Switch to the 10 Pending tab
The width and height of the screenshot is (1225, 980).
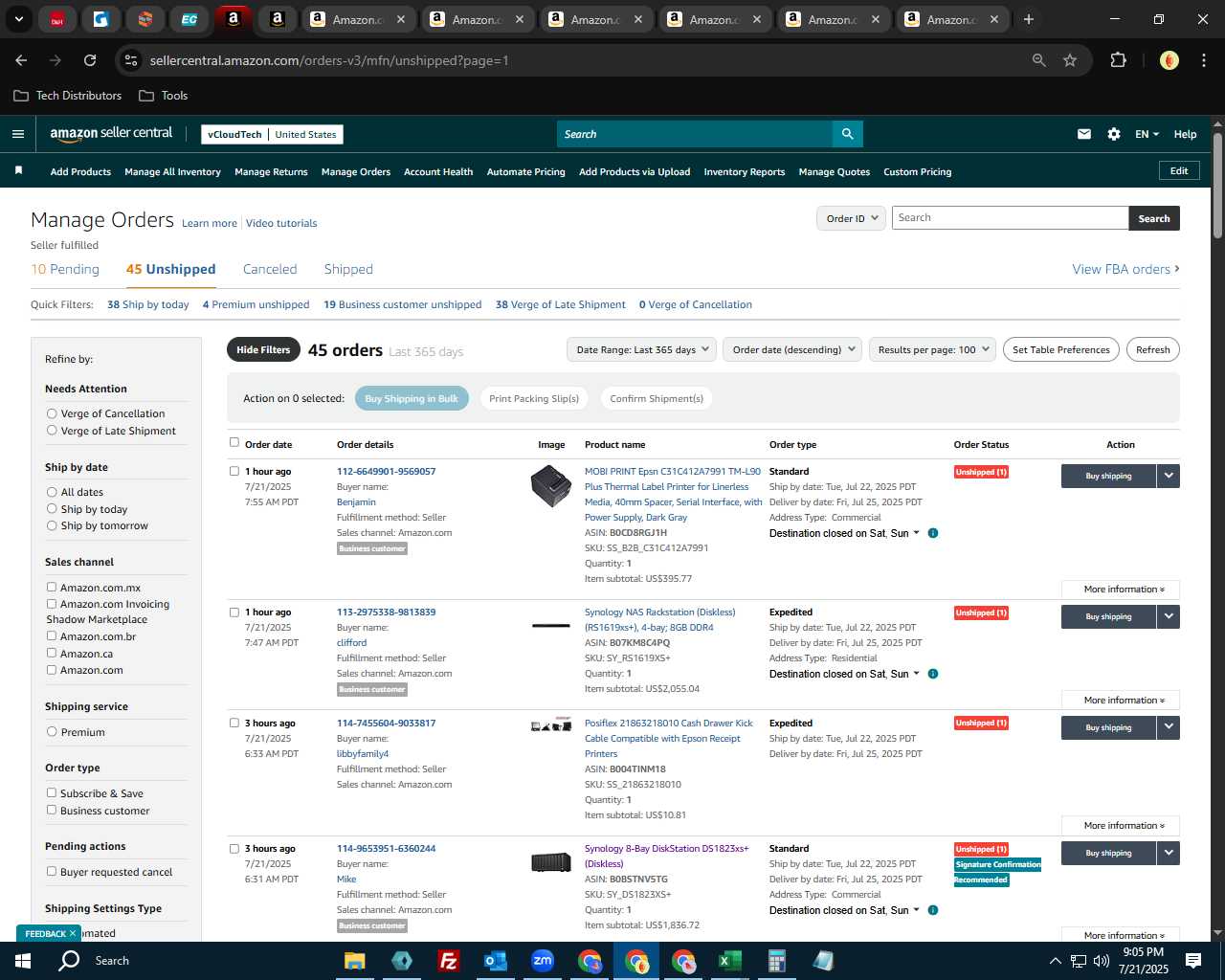pyautogui.click(x=65, y=269)
